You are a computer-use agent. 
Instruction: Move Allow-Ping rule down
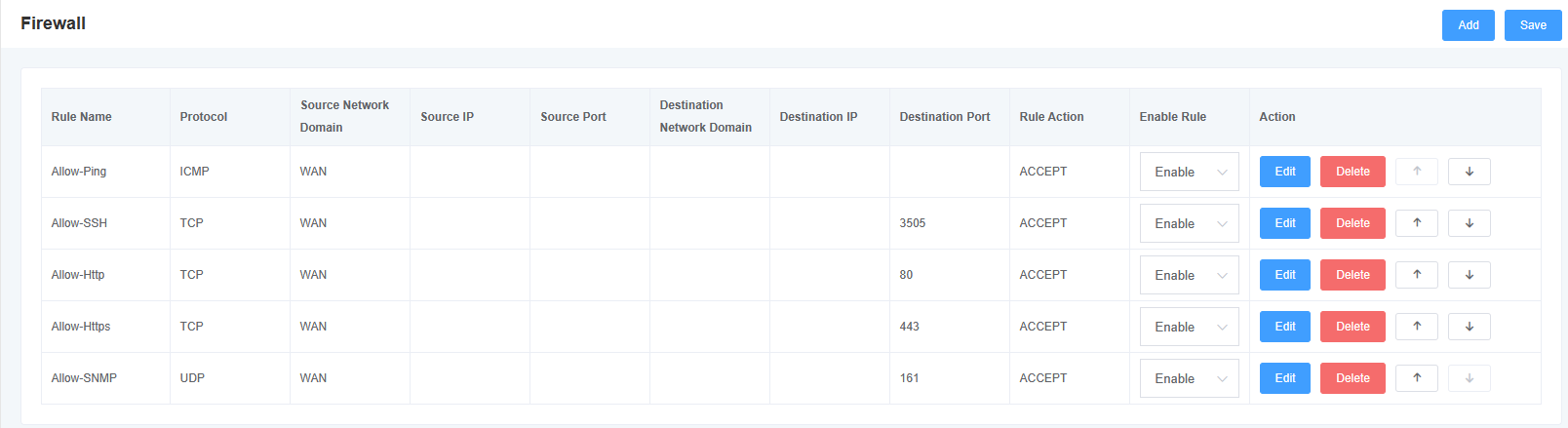(1470, 172)
